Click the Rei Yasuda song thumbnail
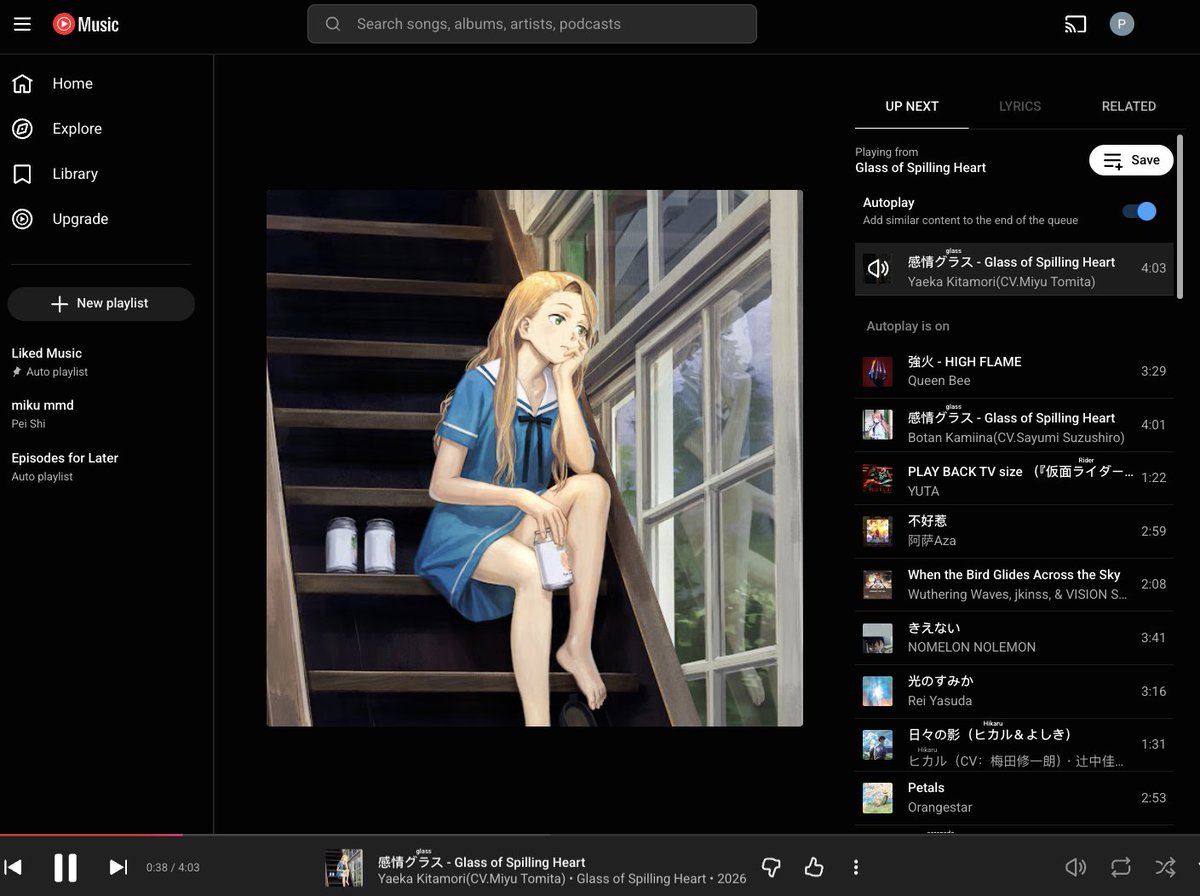 pos(878,691)
